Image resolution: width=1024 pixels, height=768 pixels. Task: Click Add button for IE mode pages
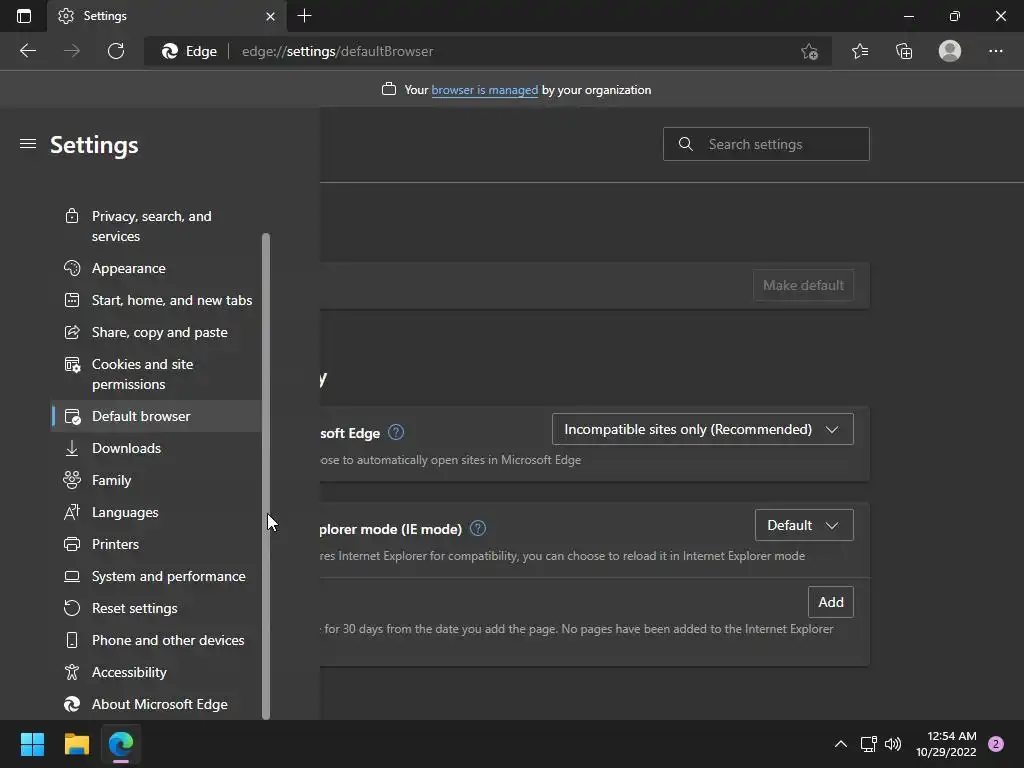click(x=831, y=602)
